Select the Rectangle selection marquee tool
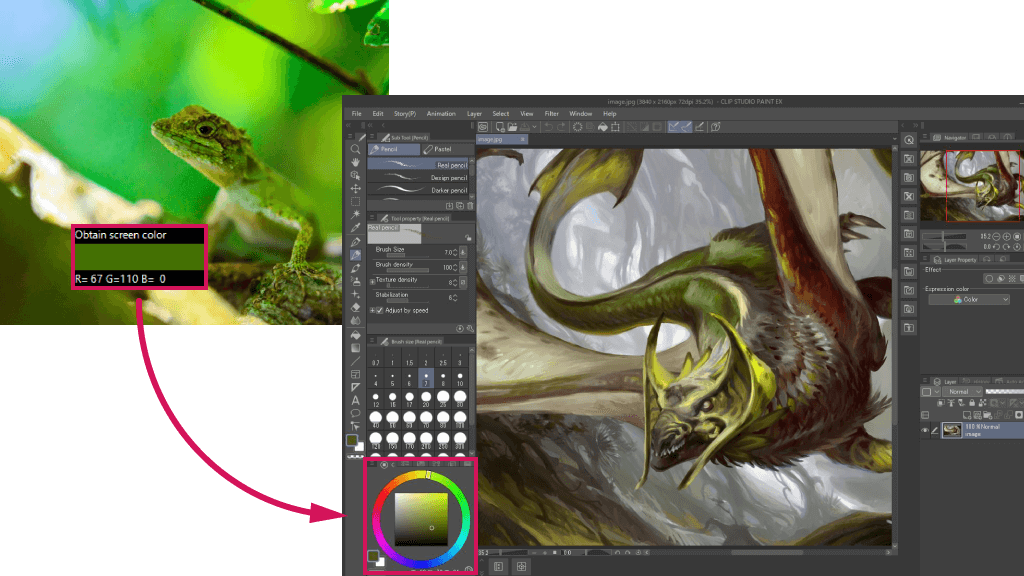Viewport: 1024px width, 576px height. (x=355, y=201)
